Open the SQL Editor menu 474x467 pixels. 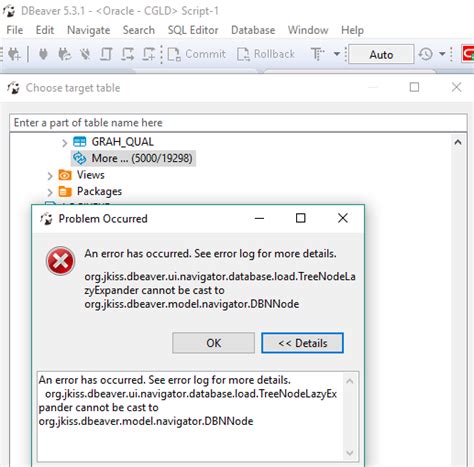tap(193, 30)
